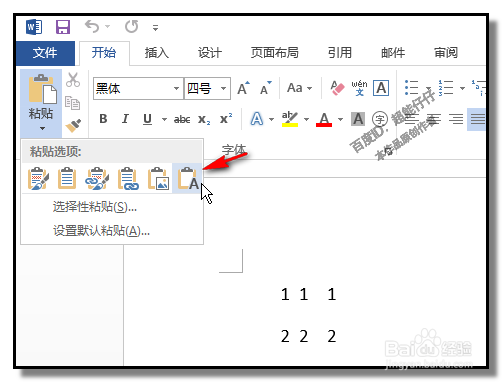Paste as Picture option
This screenshot has height=382, width=502.
click(158, 178)
